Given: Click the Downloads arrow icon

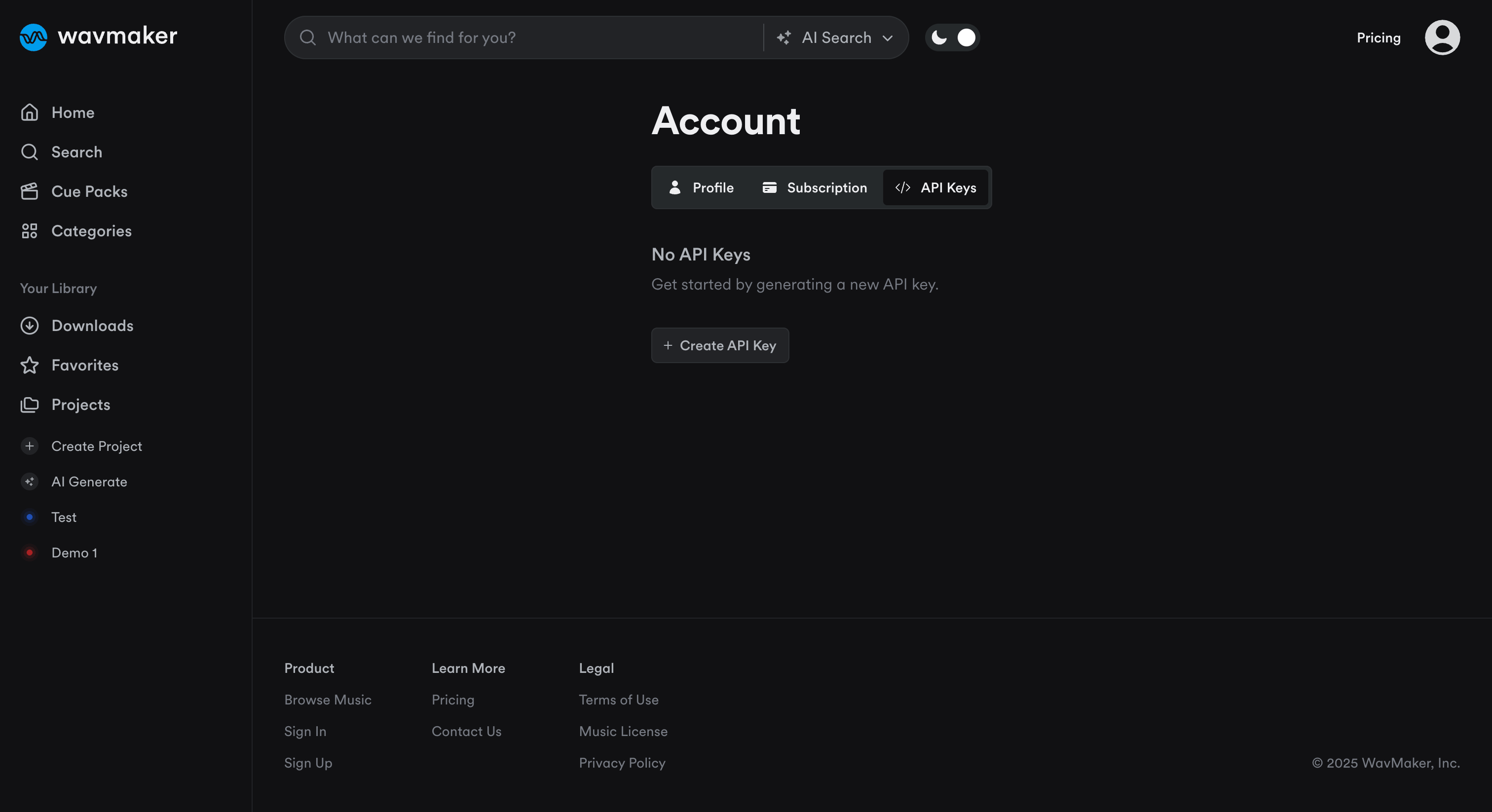Looking at the screenshot, I should click(30, 326).
